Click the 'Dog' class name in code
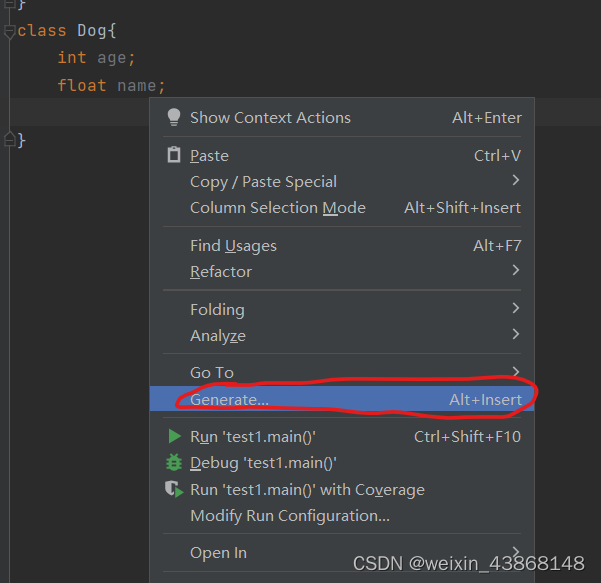Viewport: 601px width, 583px height. pos(92,31)
